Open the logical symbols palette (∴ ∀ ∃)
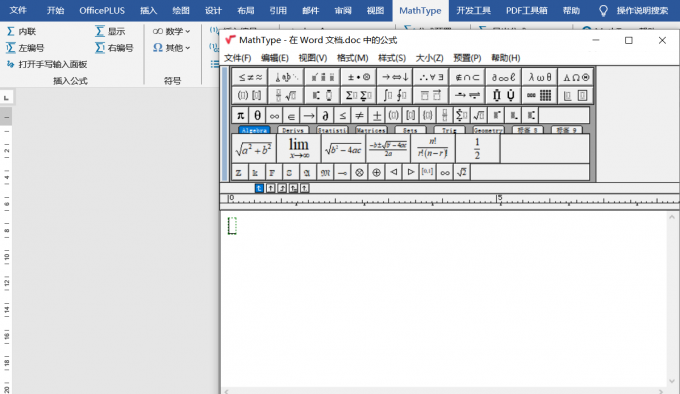Image resolution: width=680 pixels, height=394 pixels. pos(431,77)
